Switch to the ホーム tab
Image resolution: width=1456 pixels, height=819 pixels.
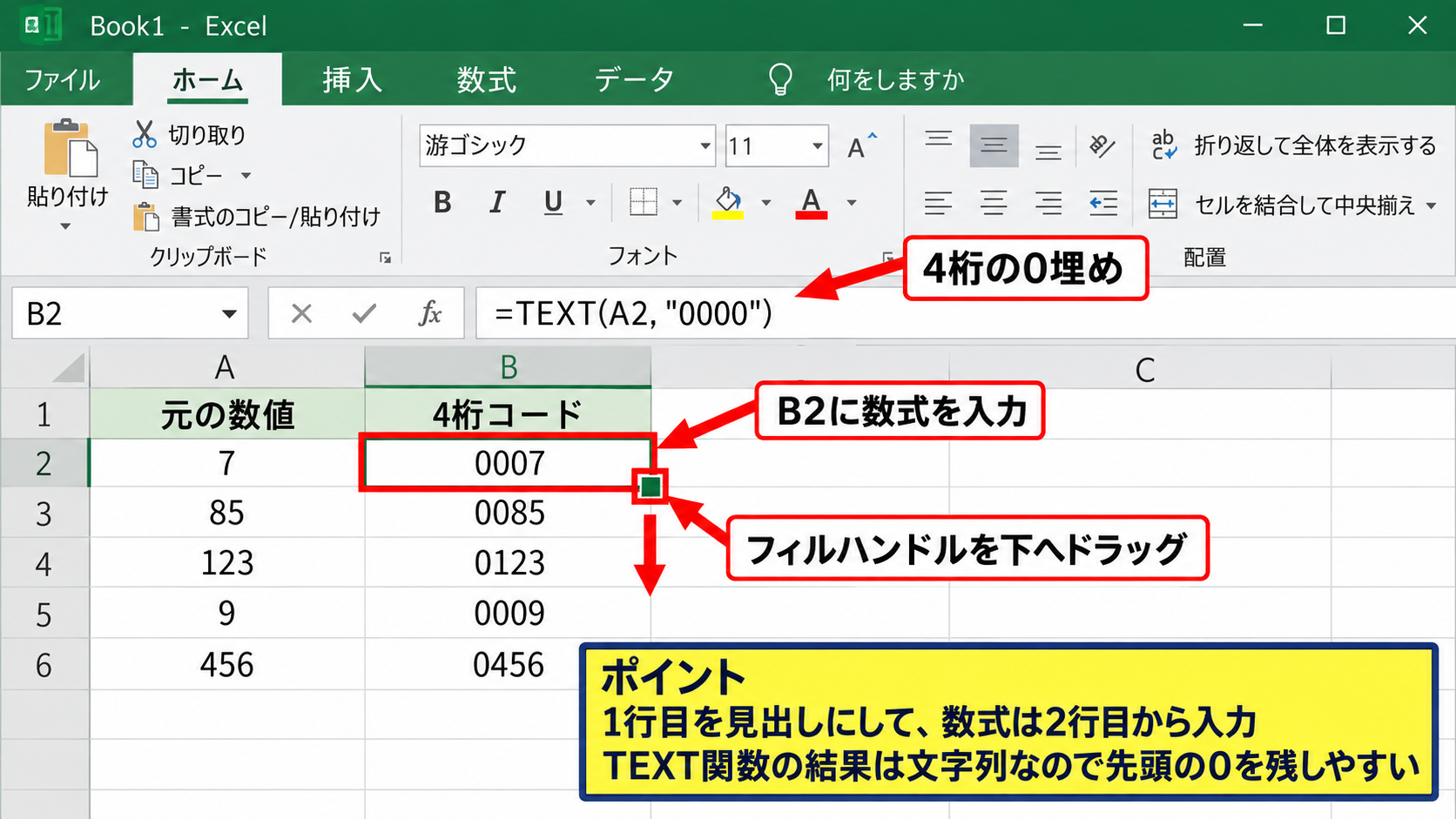tap(207, 79)
